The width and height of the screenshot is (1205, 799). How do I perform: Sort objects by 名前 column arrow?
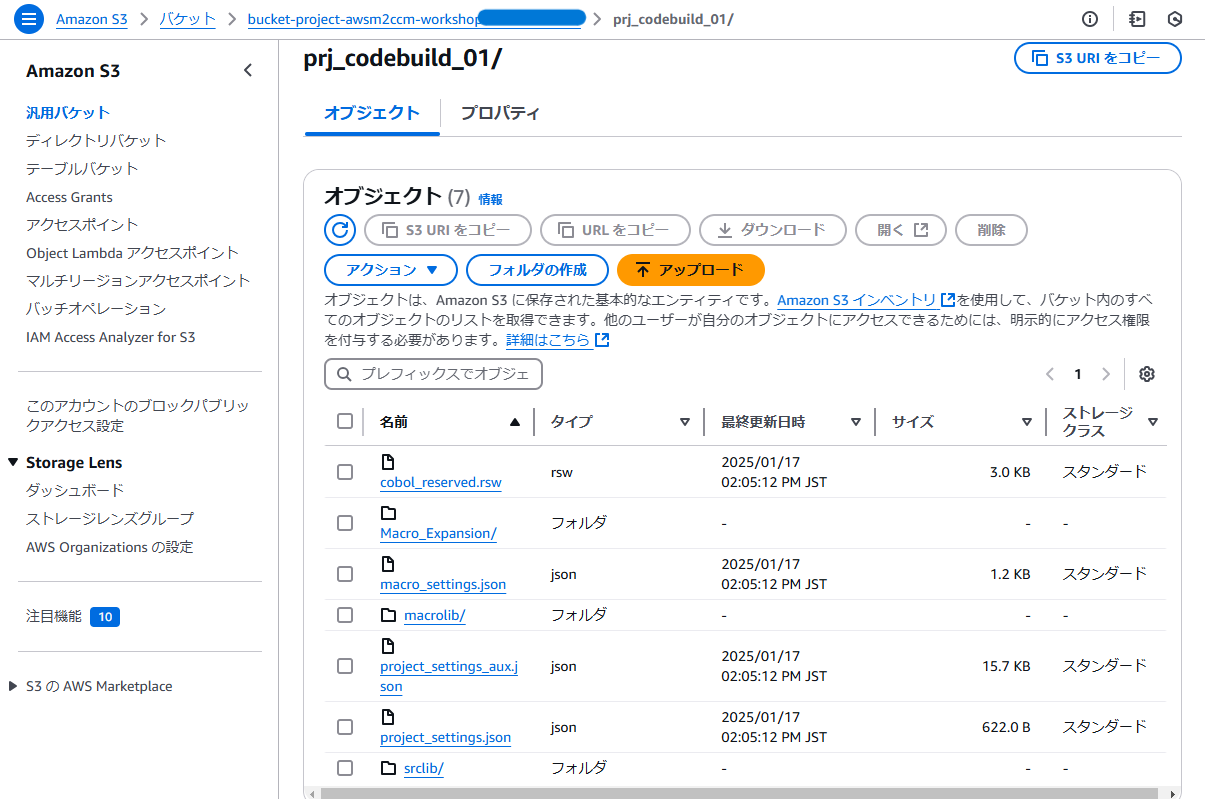pyautogui.click(x=515, y=422)
